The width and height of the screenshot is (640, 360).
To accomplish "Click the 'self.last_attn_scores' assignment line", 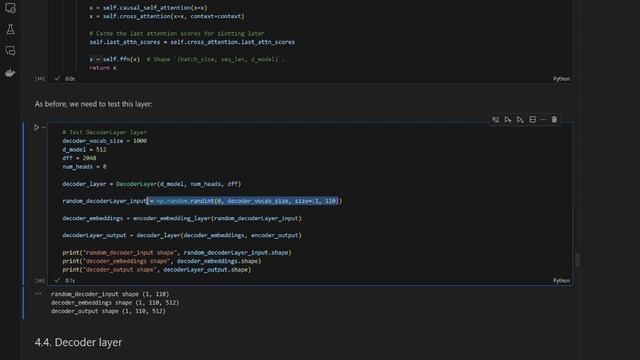I will click(192, 42).
